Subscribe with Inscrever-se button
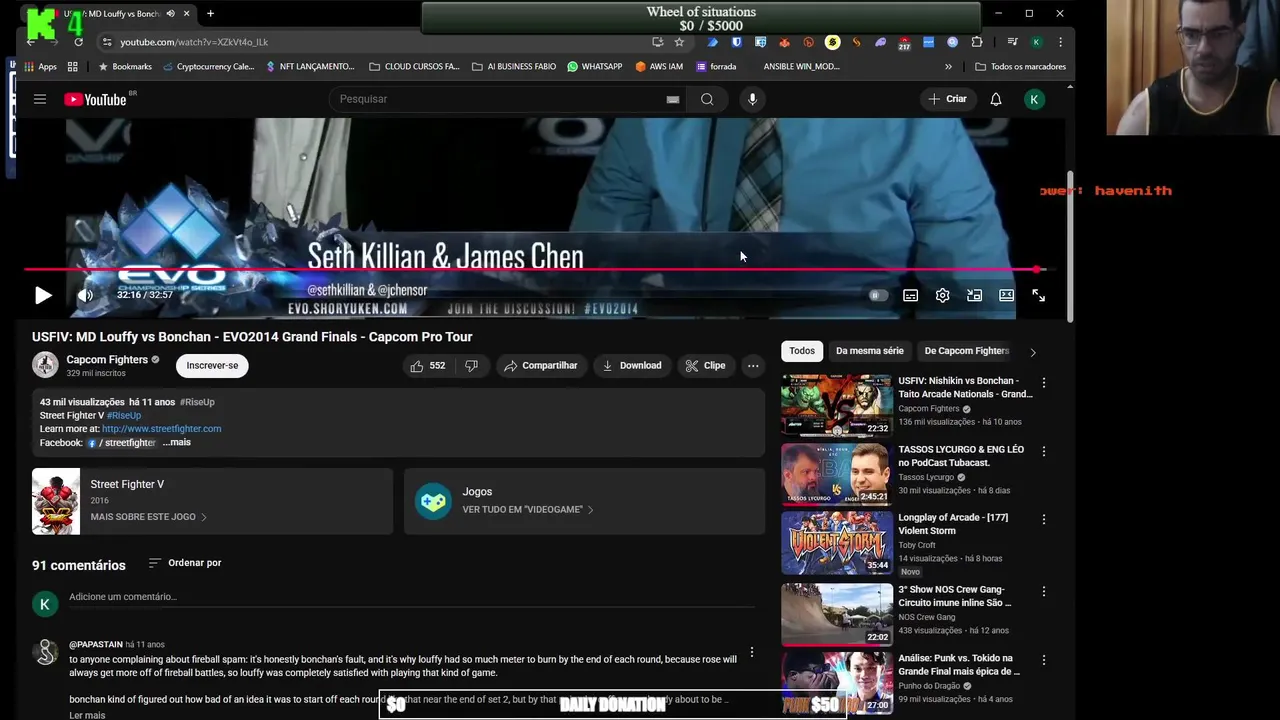Image resolution: width=1280 pixels, height=720 pixels. (212, 366)
